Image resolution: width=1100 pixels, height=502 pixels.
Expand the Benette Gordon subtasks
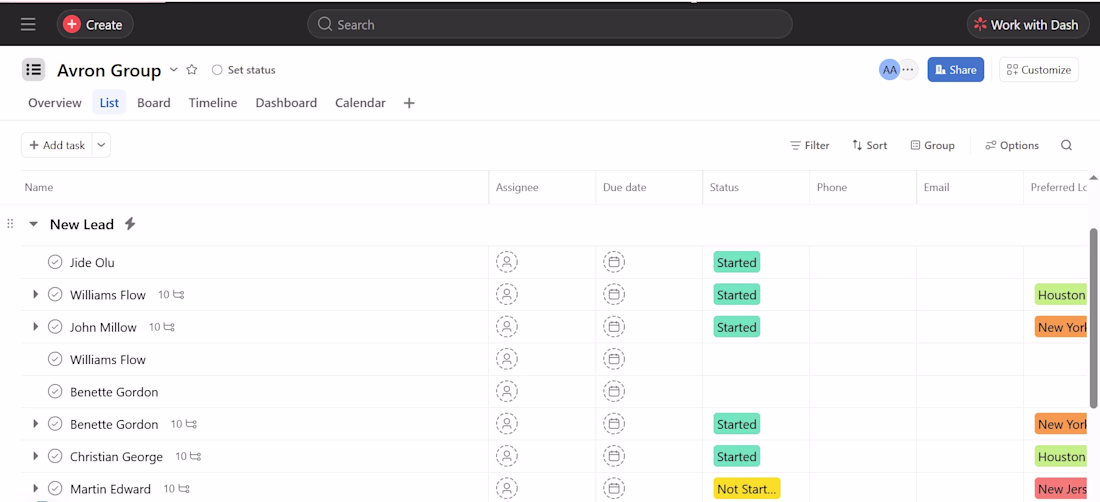[x=35, y=423]
